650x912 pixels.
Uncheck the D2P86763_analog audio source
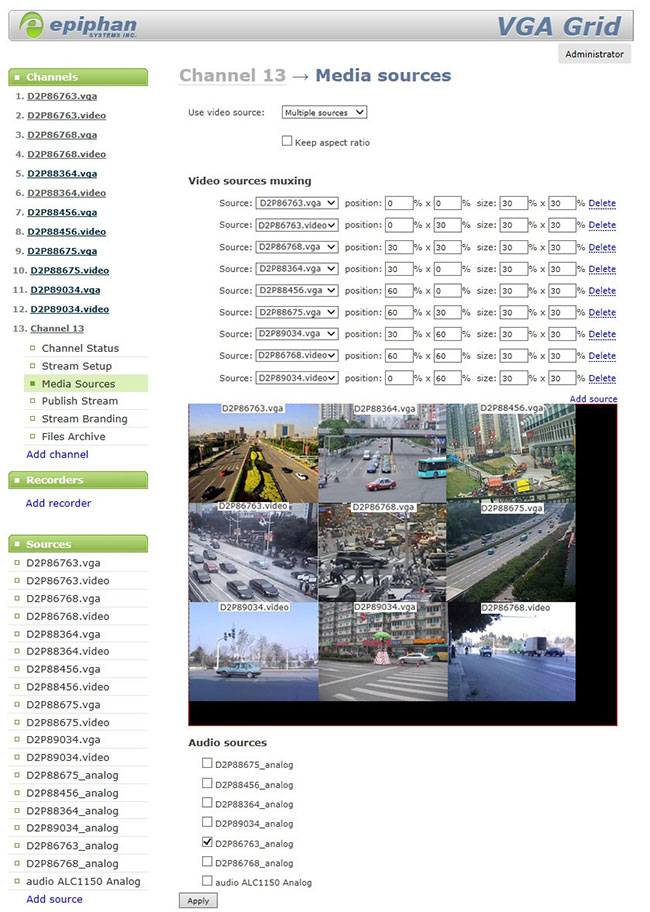[207, 843]
